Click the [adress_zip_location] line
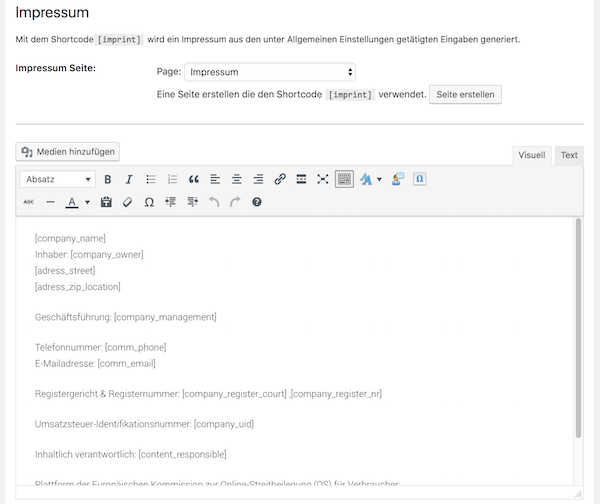This screenshot has width=600, height=504. 78,287
